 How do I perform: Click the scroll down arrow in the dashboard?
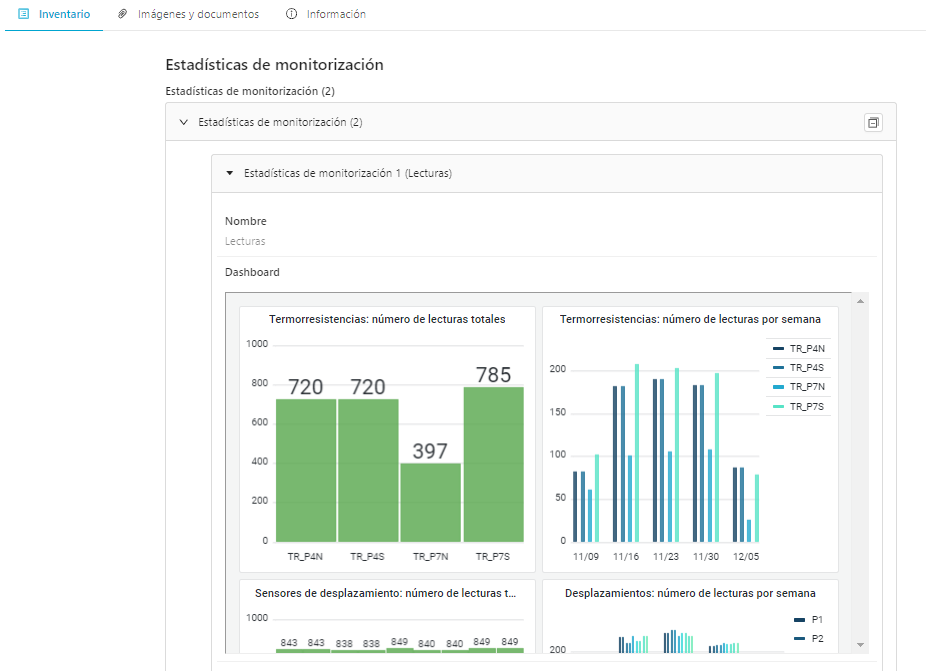860,644
